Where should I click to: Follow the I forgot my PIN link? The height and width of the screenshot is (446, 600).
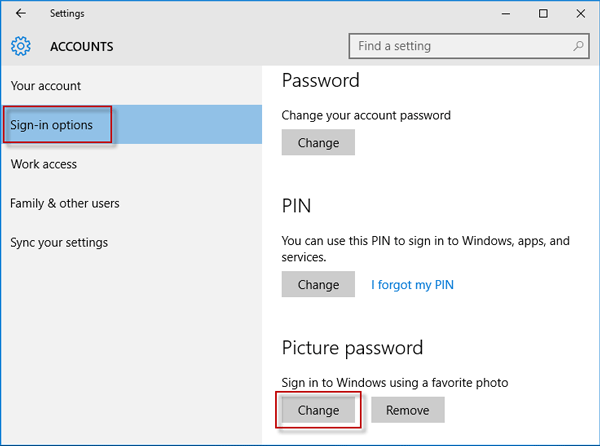(412, 285)
